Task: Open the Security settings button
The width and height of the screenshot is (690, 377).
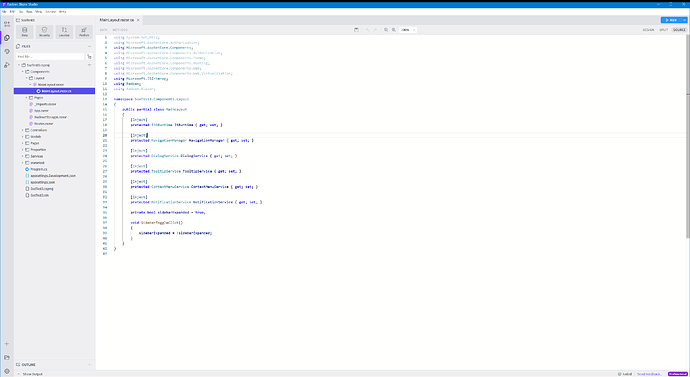Action: pyautogui.click(x=44, y=32)
